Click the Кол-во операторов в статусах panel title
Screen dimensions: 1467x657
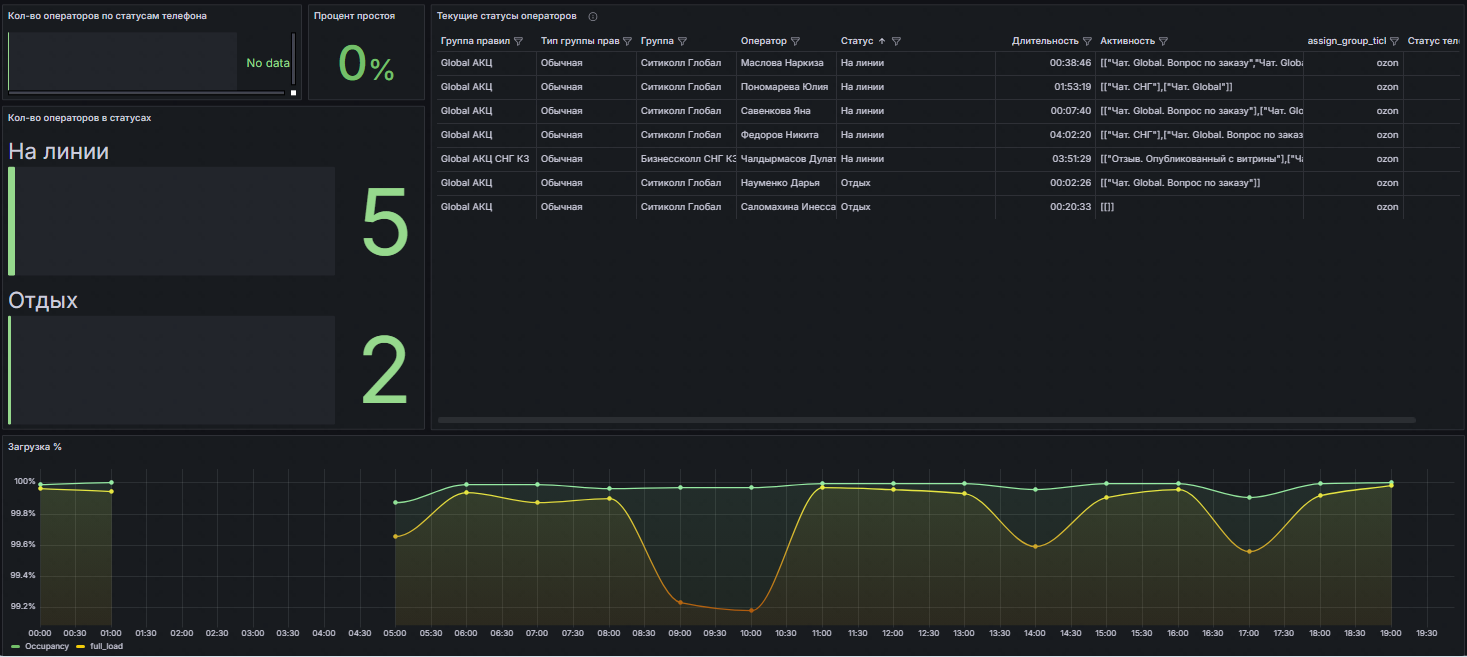(79, 118)
